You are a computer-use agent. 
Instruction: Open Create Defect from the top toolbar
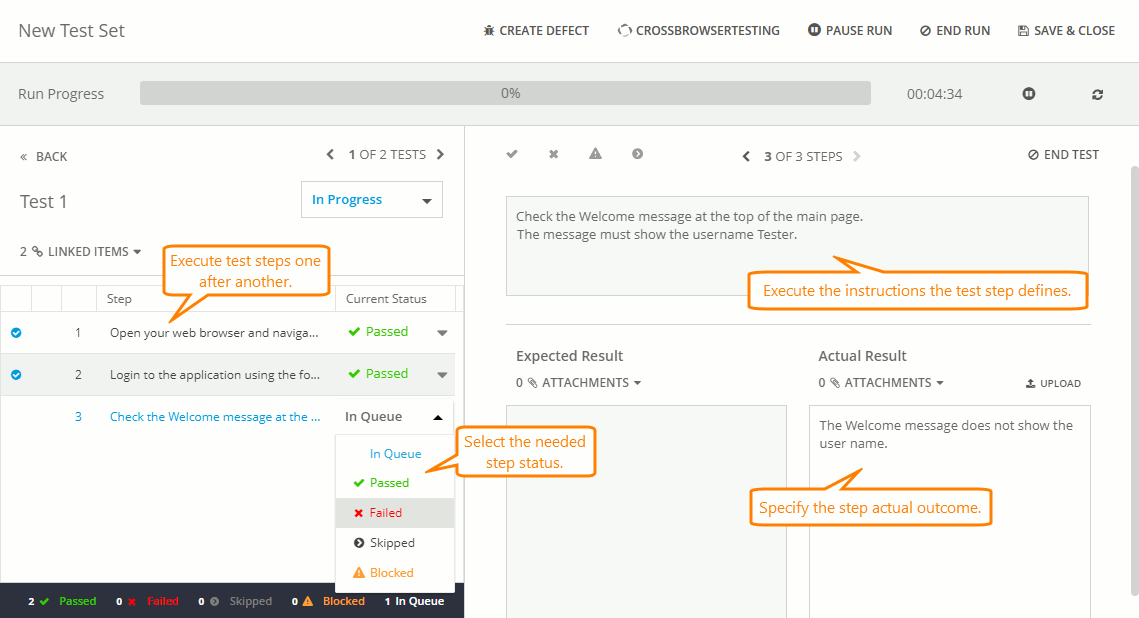(536, 30)
